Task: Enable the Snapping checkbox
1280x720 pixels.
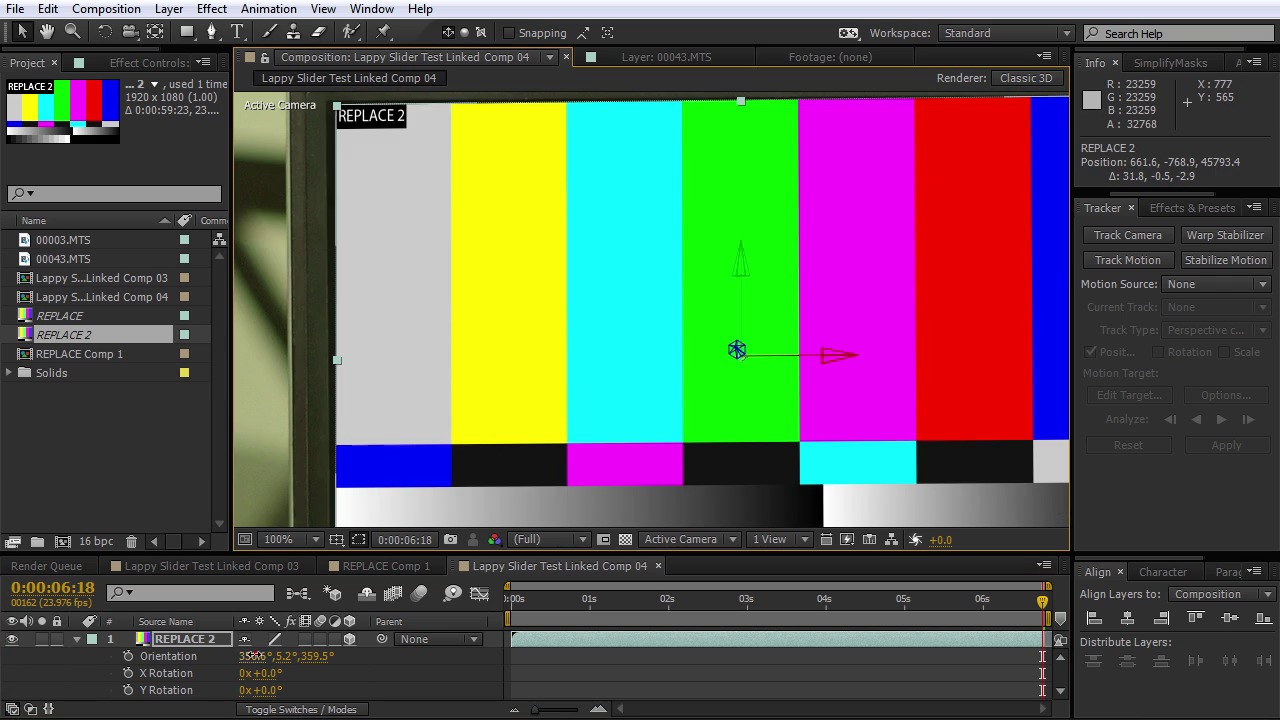Action: (x=509, y=33)
